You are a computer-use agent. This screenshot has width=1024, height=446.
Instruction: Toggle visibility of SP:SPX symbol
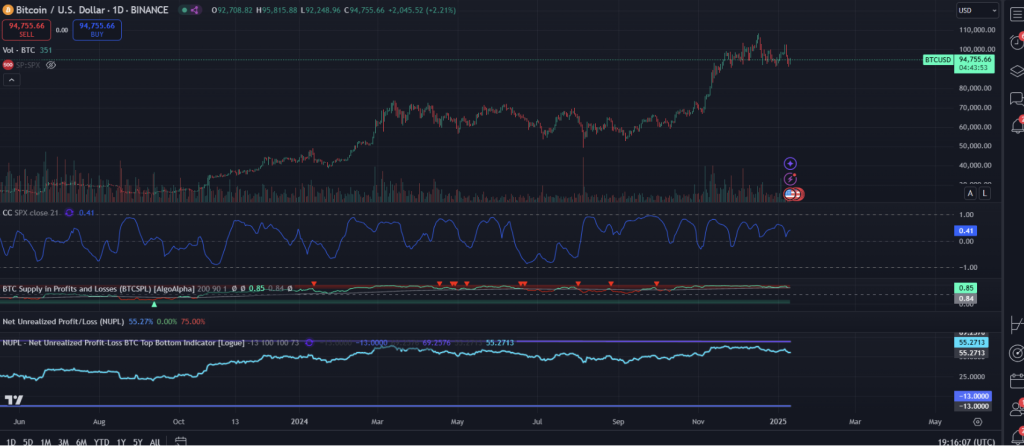pos(51,64)
